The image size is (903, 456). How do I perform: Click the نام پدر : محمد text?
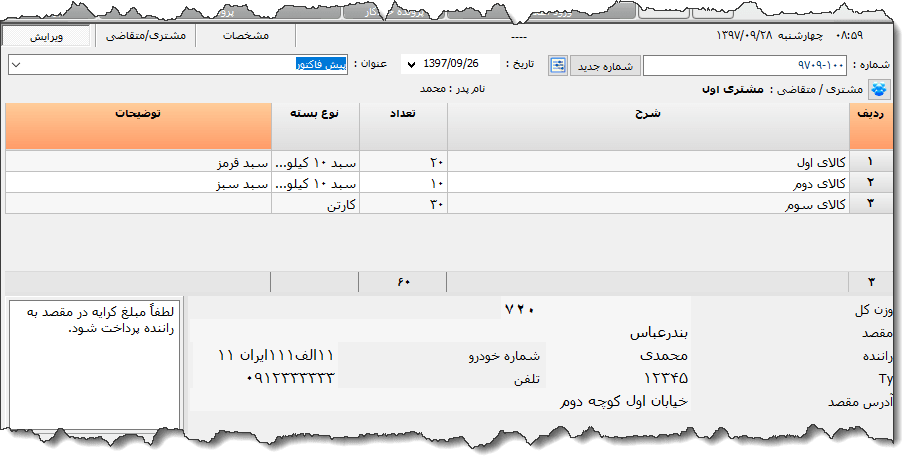(x=452, y=89)
